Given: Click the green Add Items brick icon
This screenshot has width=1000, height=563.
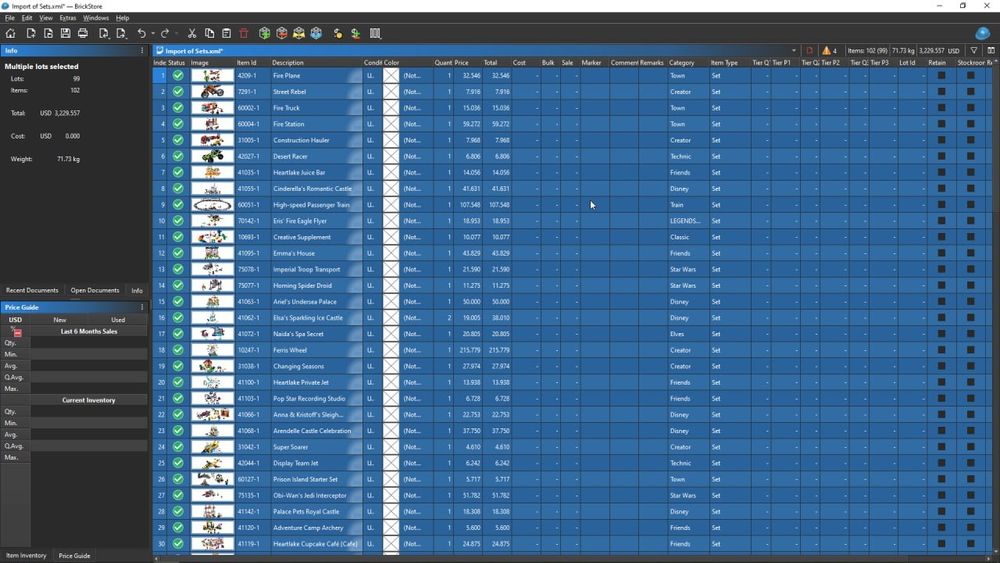Looking at the screenshot, I should pos(265,33).
